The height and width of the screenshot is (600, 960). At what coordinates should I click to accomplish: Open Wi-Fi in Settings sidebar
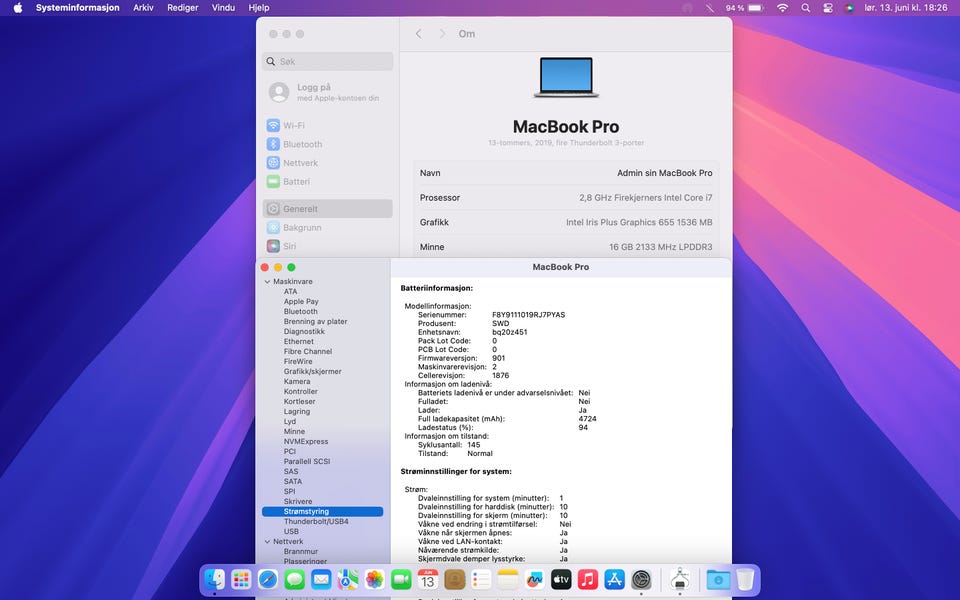(x=328, y=126)
